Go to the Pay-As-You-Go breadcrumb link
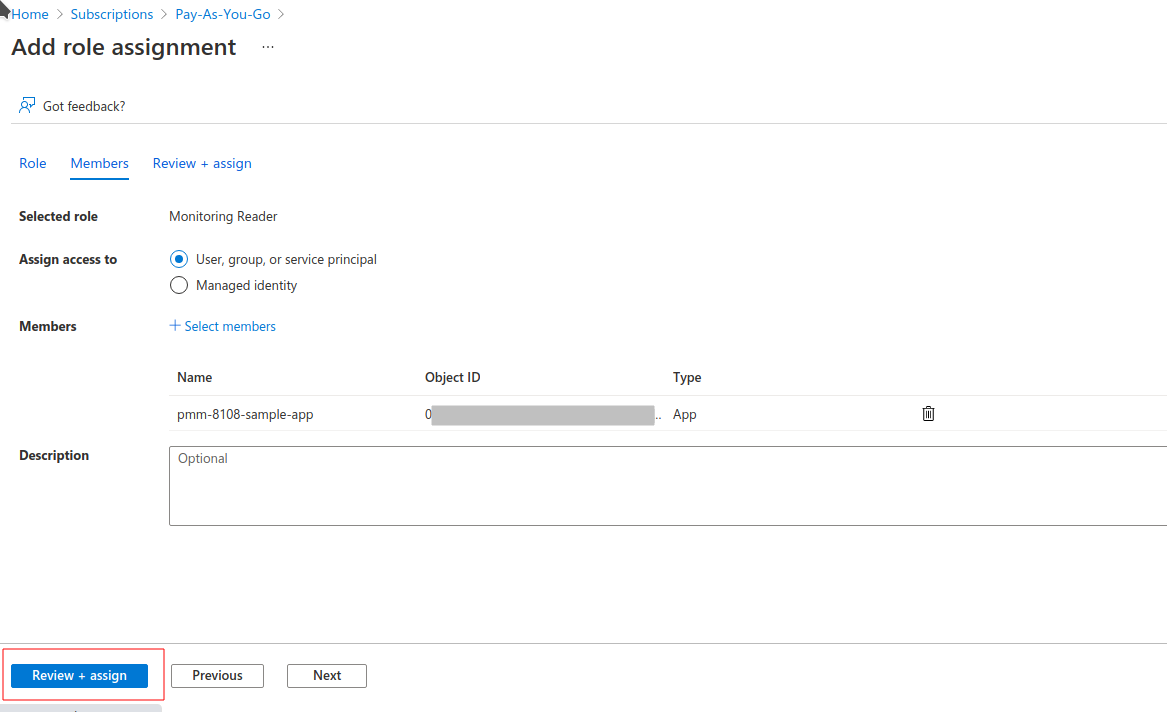 click(223, 14)
